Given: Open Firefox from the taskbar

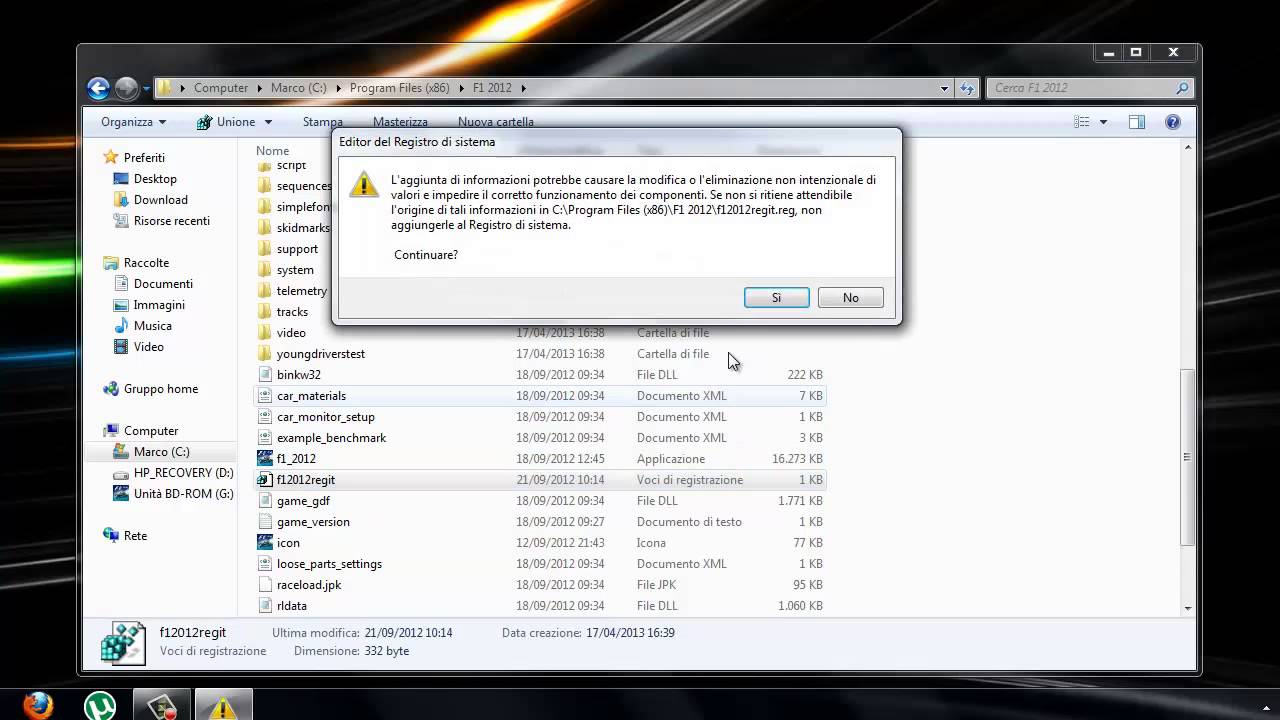Looking at the screenshot, I should click(x=38, y=706).
